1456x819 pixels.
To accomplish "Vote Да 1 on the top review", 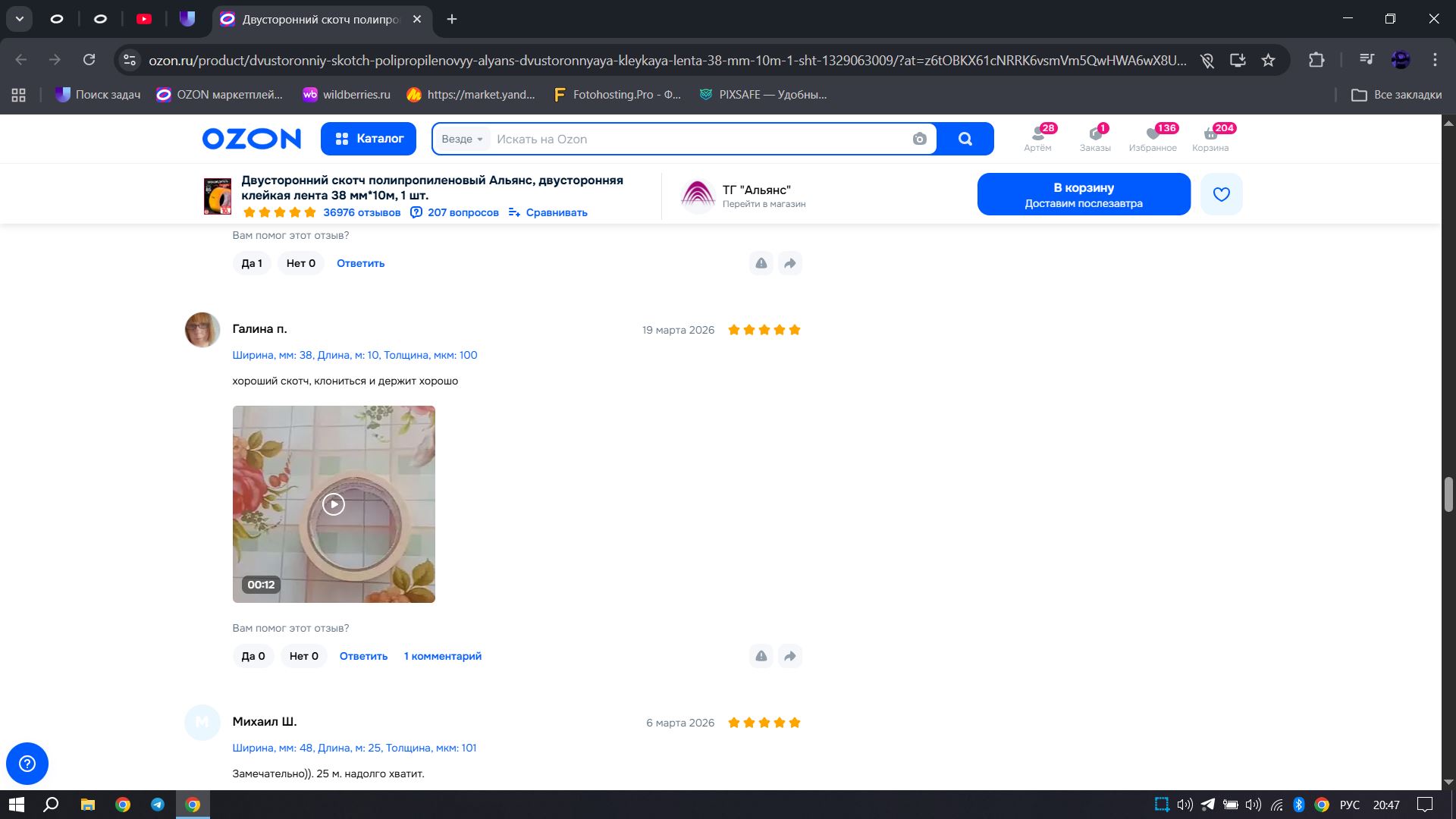I will point(251,263).
